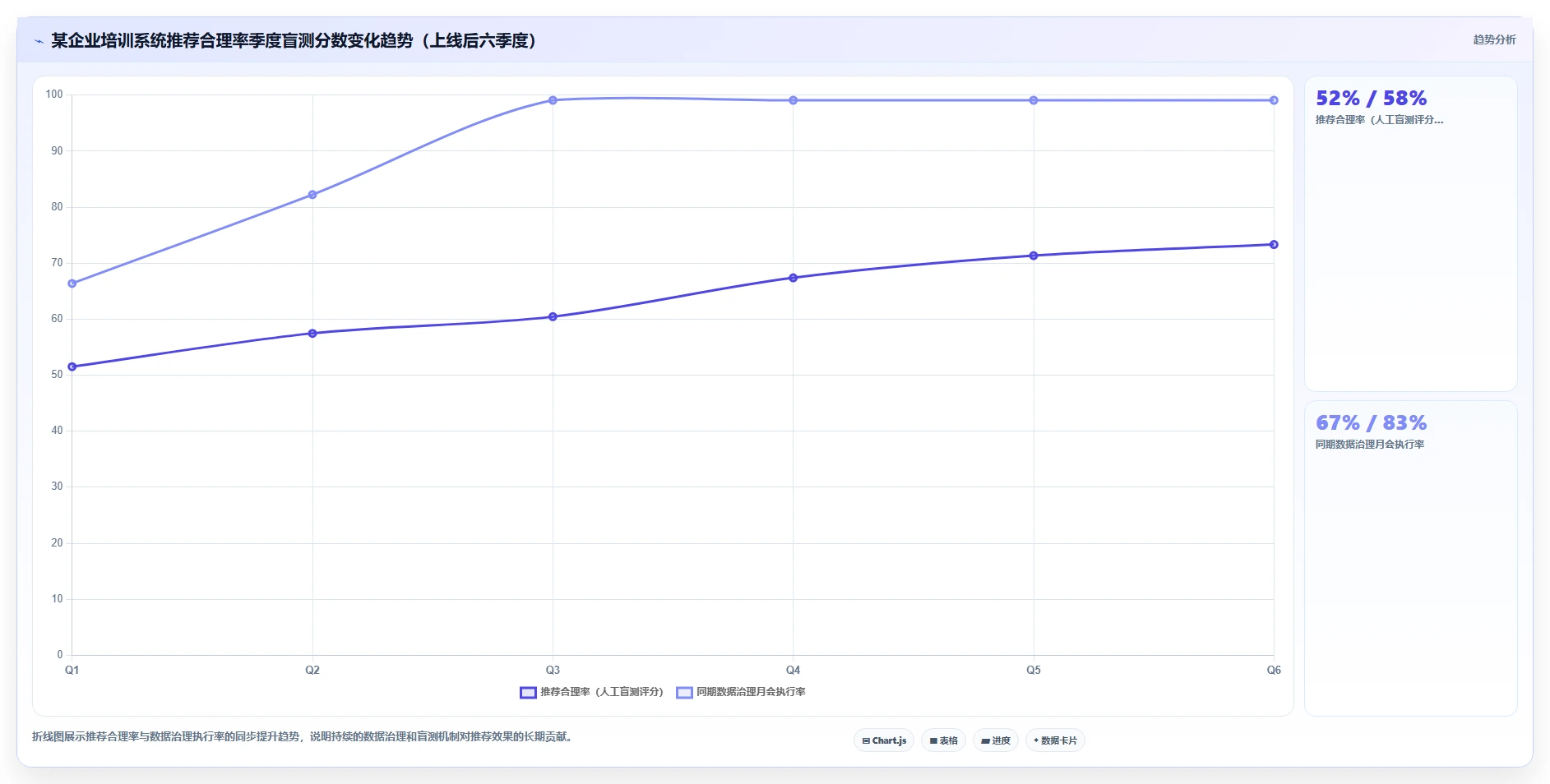Open the 52% / 58% stat card
The image size is (1550, 784).
tap(1410, 233)
